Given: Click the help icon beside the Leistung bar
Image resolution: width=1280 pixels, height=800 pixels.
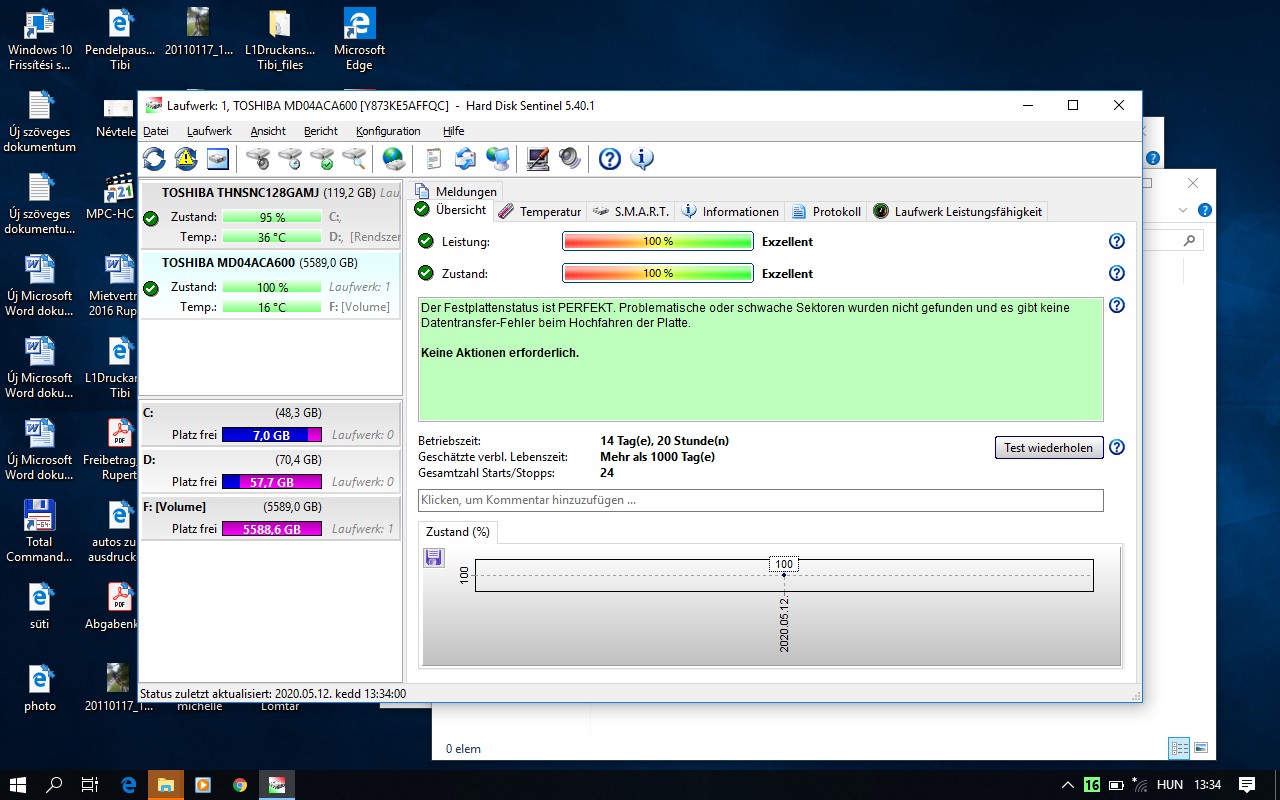Looking at the screenshot, I should pyautogui.click(x=1117, y=241).
